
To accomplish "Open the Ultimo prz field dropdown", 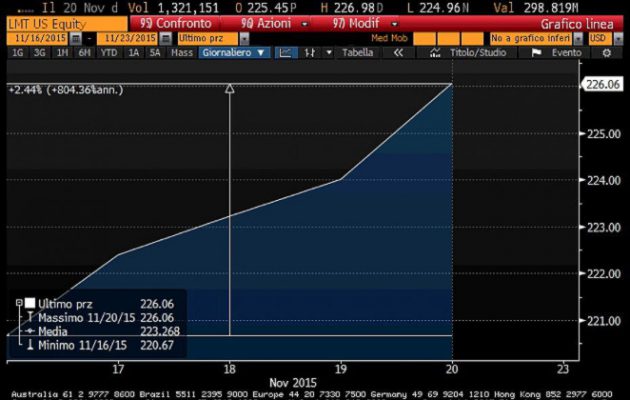I will (214, 36).
